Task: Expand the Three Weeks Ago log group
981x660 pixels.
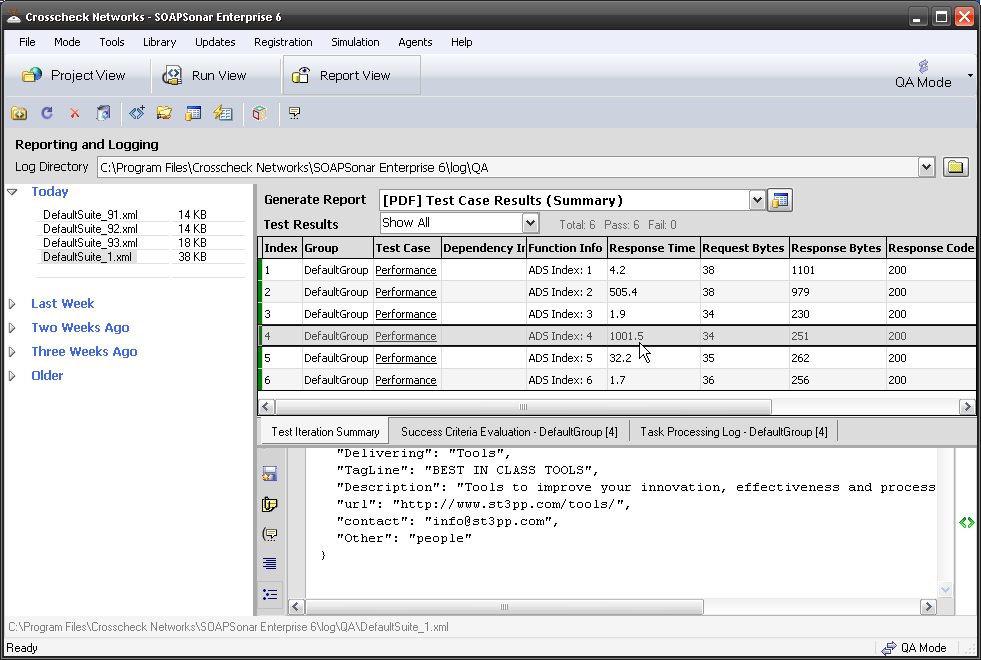Action: pyautogui.click(x=13, y=352)
